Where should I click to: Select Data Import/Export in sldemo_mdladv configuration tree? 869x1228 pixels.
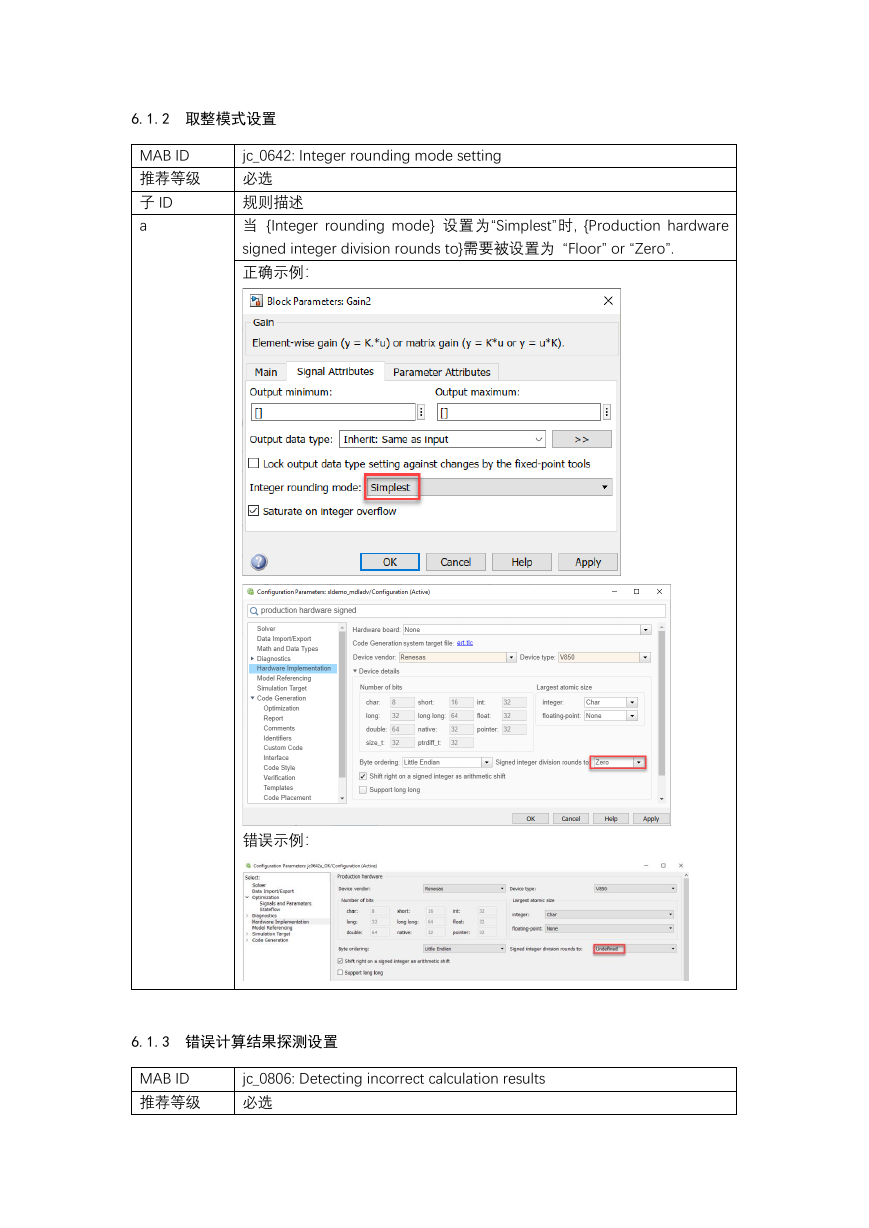[284, 639]
